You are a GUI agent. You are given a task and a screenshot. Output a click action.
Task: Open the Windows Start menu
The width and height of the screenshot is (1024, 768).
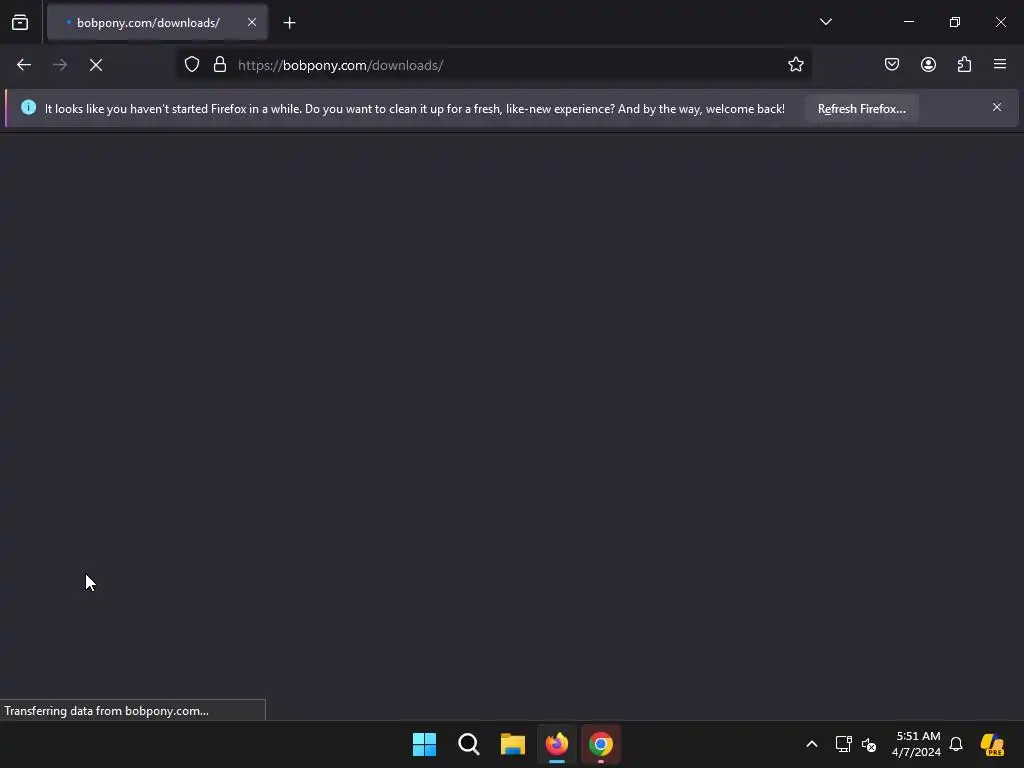point(424,744)
